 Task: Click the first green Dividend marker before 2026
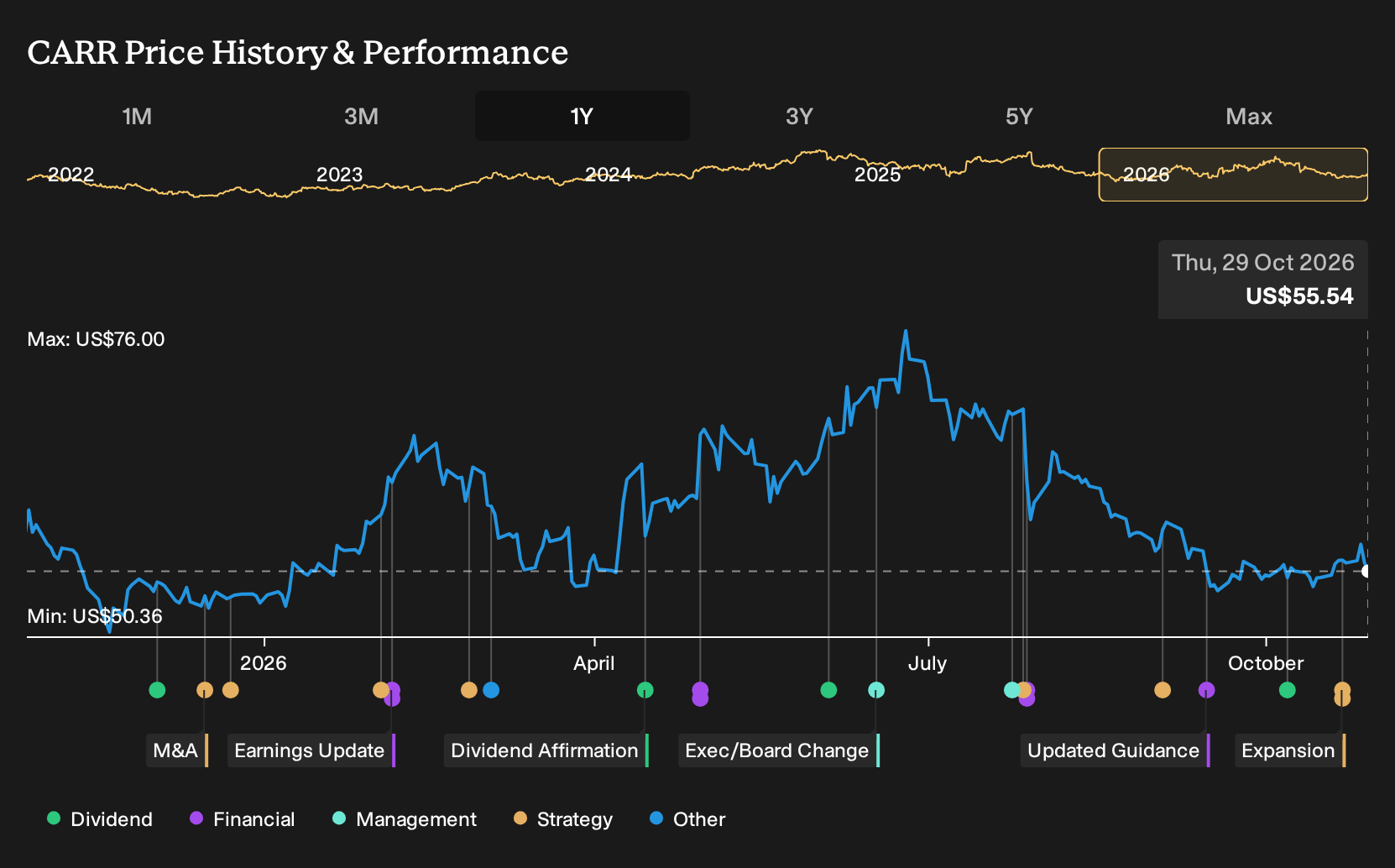(x=157, y=690)
